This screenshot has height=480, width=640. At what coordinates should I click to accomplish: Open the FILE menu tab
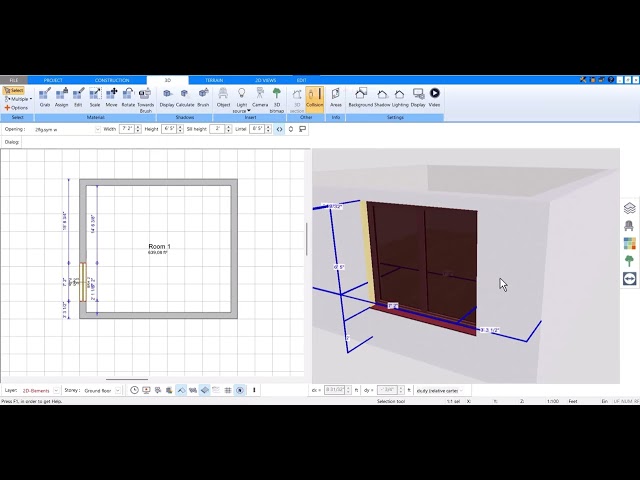pyautogui.click(x=13, y=80)
